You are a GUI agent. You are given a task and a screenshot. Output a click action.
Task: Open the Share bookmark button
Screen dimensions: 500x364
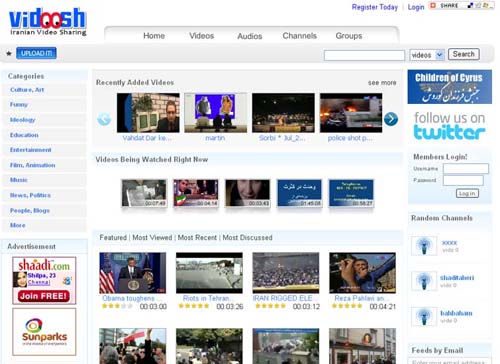click(x=461, y=6)
